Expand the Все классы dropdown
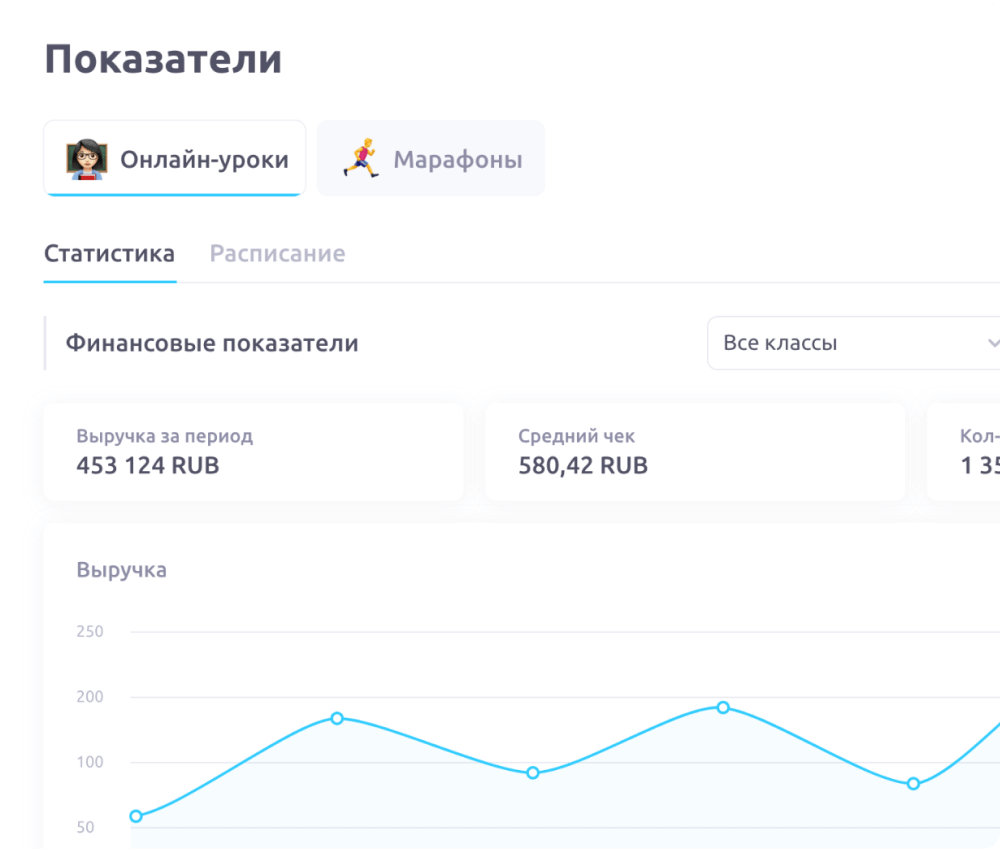The height and width of the screenshot is (849, 1000). pos(853,343)
